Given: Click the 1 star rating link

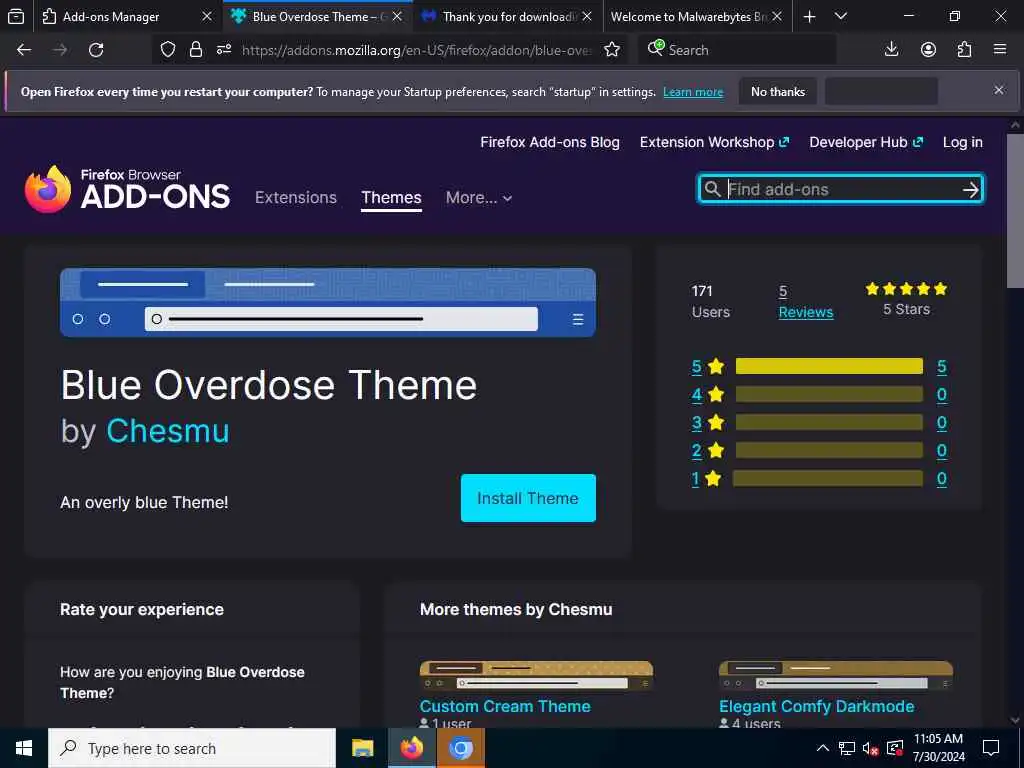Looking at the screenshot, I should coord(696,479).
